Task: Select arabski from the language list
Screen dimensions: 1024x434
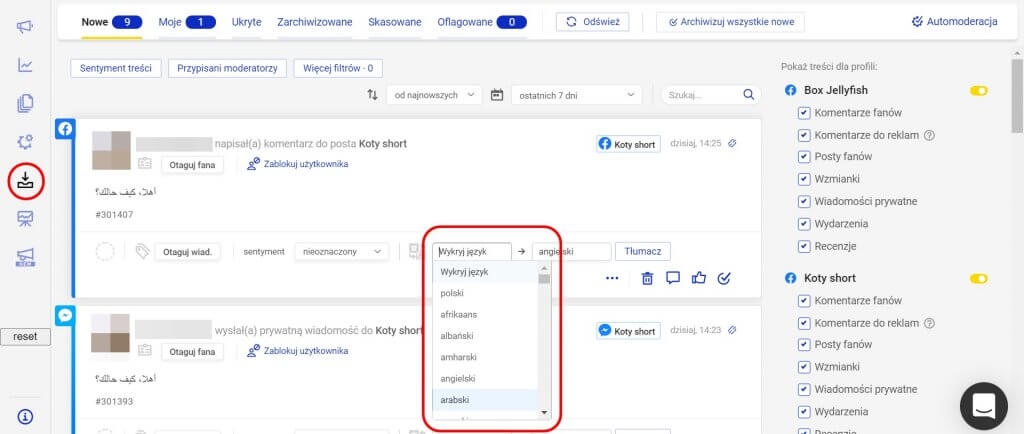Action: (x=485, y=399)
